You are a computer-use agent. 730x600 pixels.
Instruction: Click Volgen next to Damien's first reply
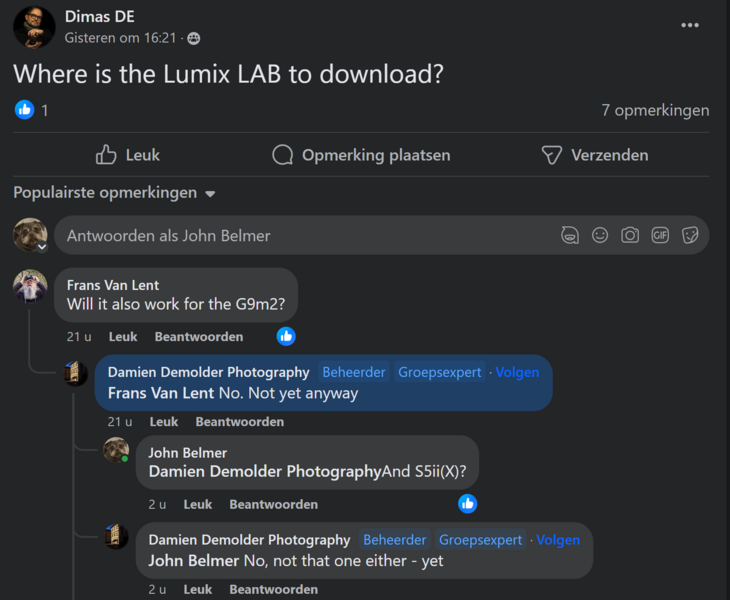pyautogui.click(x=517, y=372)
